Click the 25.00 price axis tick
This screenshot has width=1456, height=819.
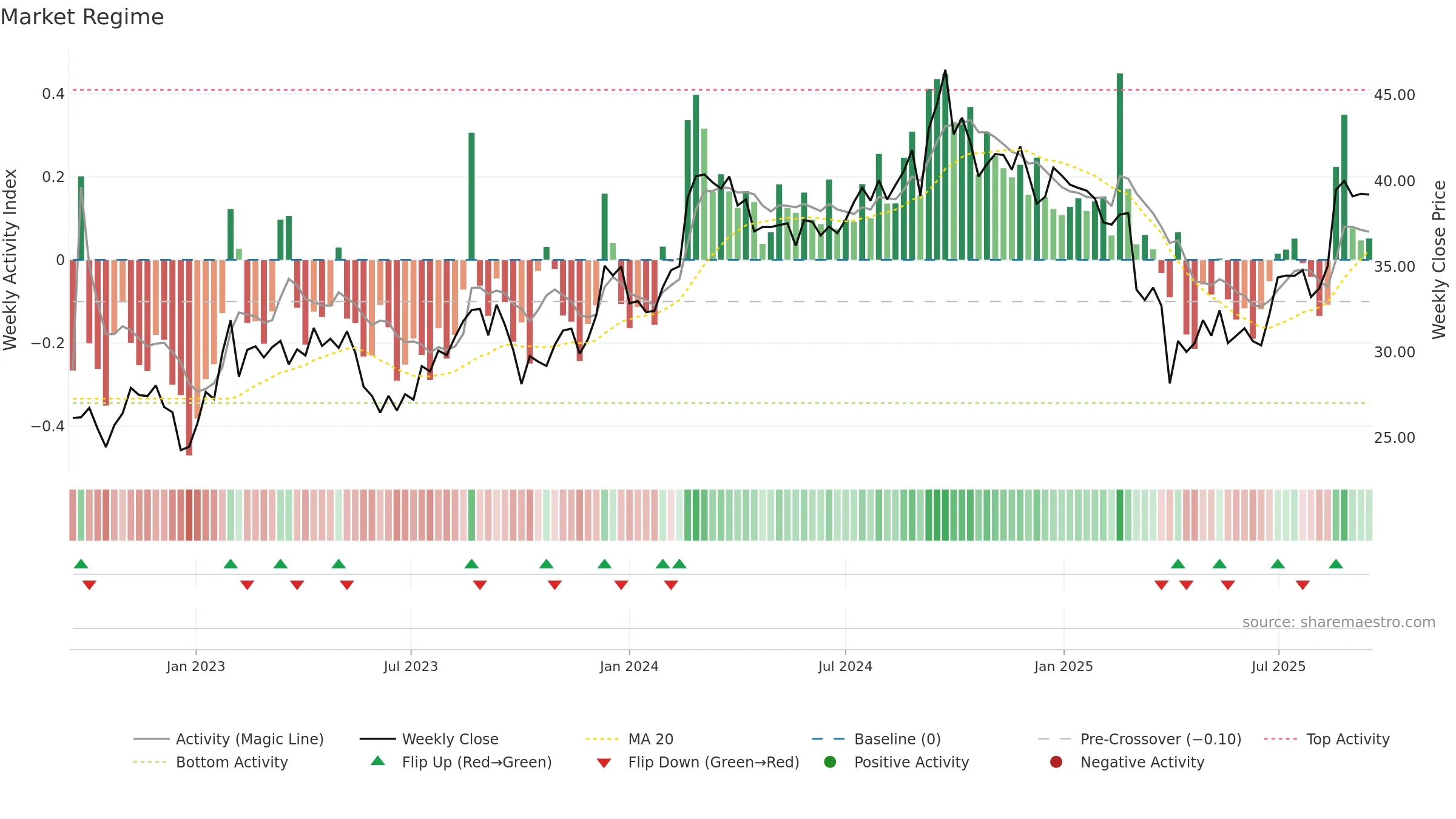[1394, 437]
